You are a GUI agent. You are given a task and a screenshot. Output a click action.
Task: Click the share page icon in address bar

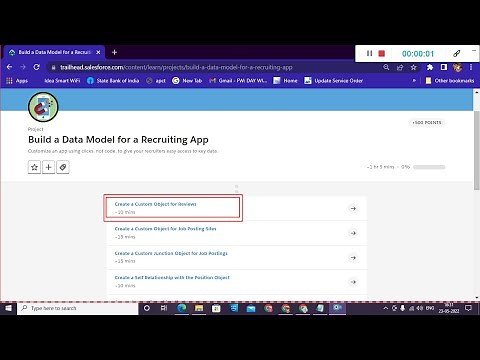click(400, 67)
